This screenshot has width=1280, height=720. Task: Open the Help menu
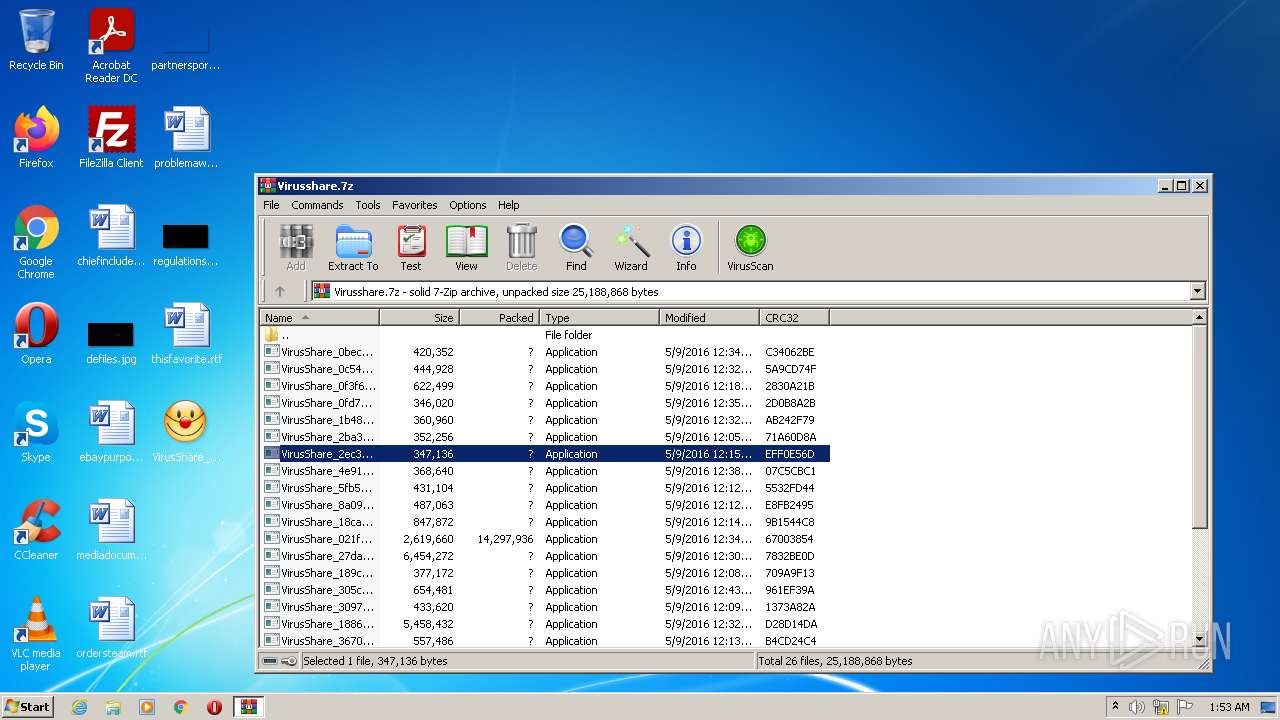click(x=509, y=205)
